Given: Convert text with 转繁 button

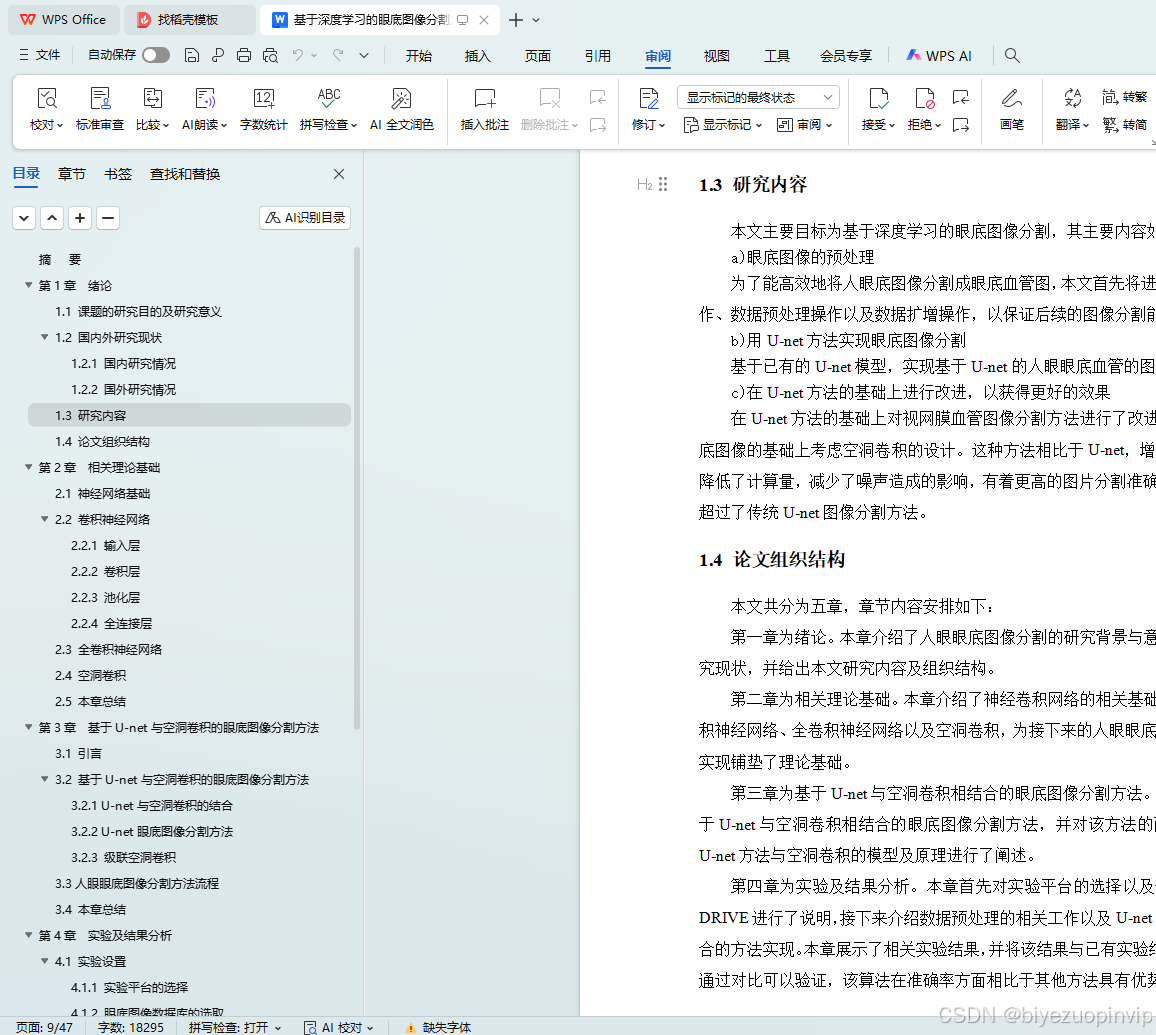Looking at the screenshot, I should [1124, 97].
